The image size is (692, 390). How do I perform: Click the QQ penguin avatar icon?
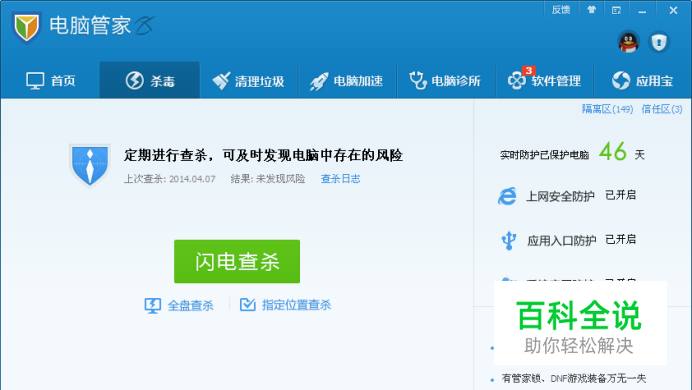[628, 42]
